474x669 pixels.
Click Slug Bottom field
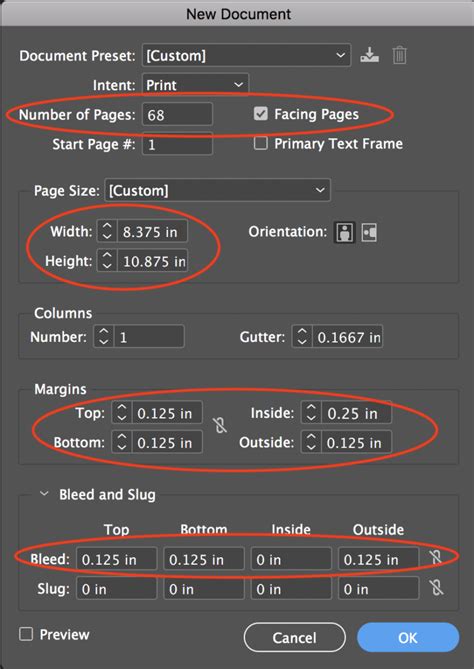pyautogui.click(x=204, y=589)
